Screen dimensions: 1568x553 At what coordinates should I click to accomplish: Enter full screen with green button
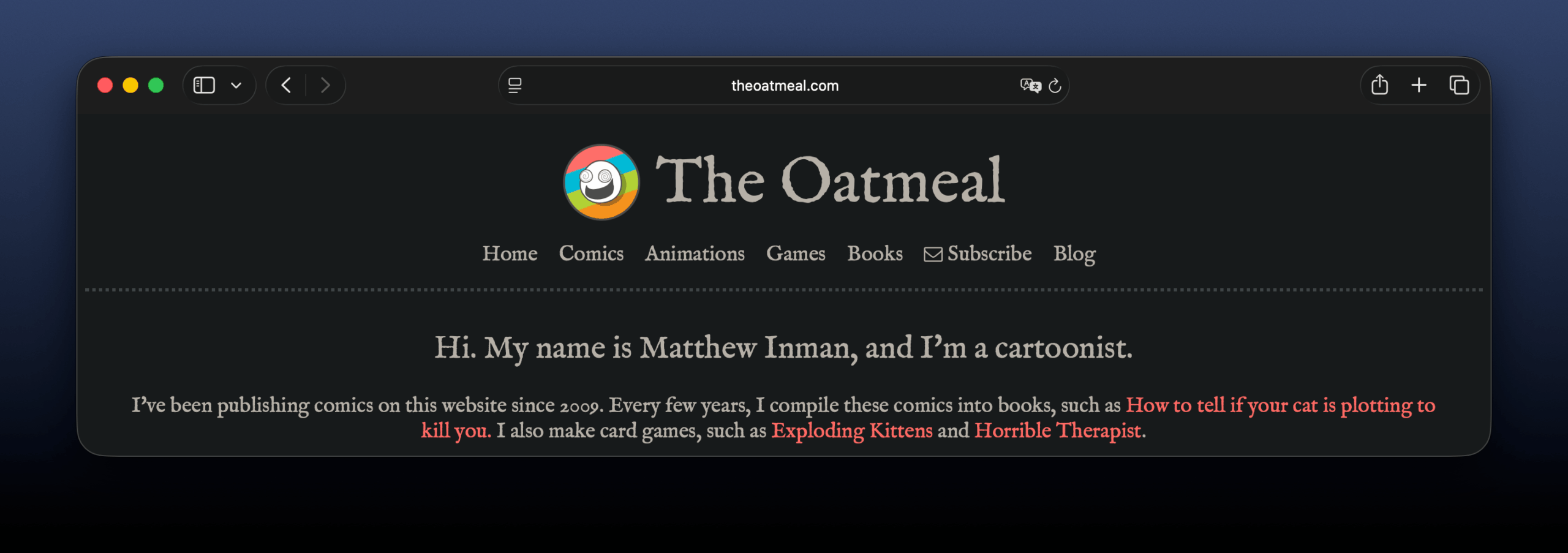click(x=156, y=85)
